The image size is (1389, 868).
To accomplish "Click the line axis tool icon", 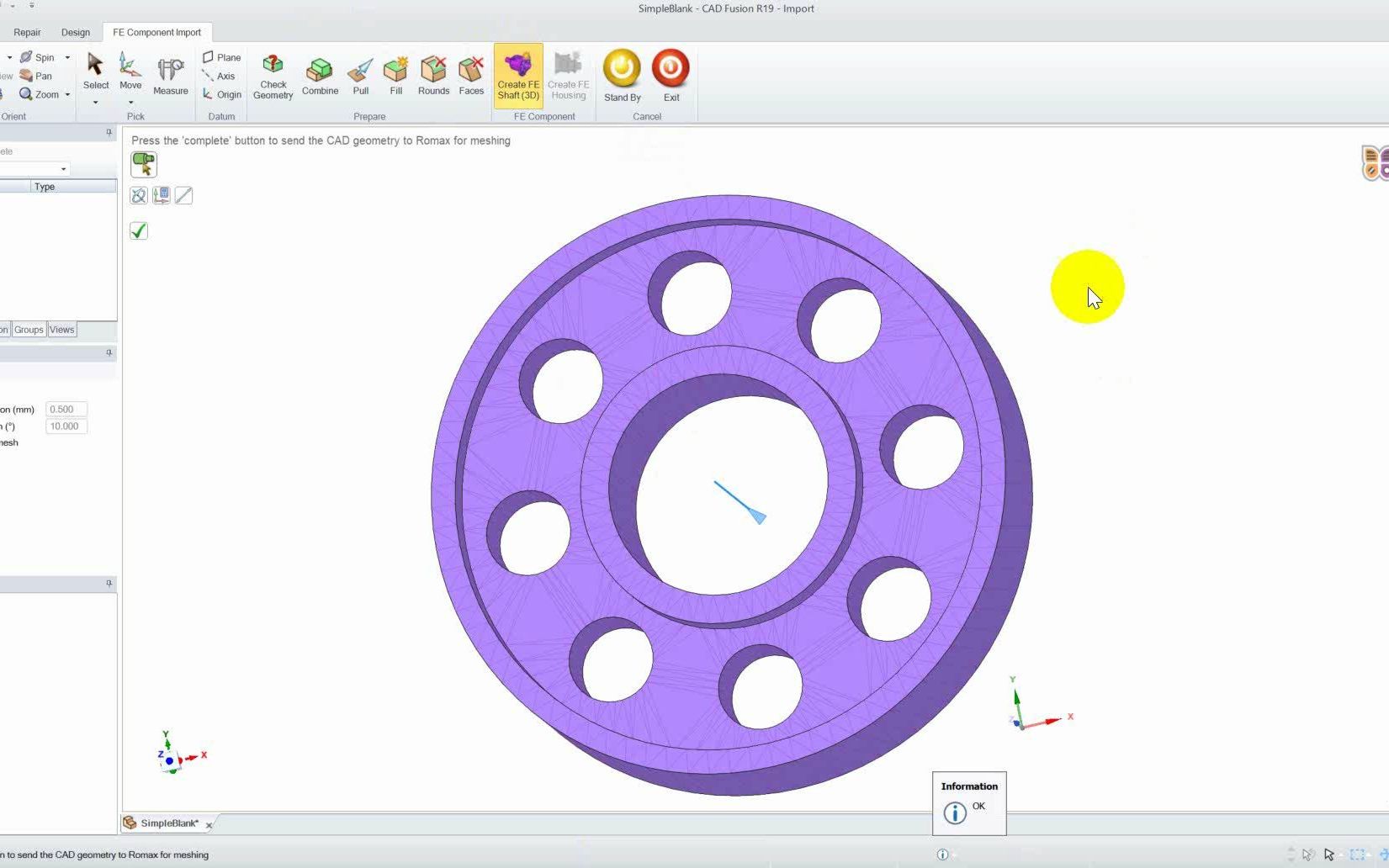I will click(183, 196).
